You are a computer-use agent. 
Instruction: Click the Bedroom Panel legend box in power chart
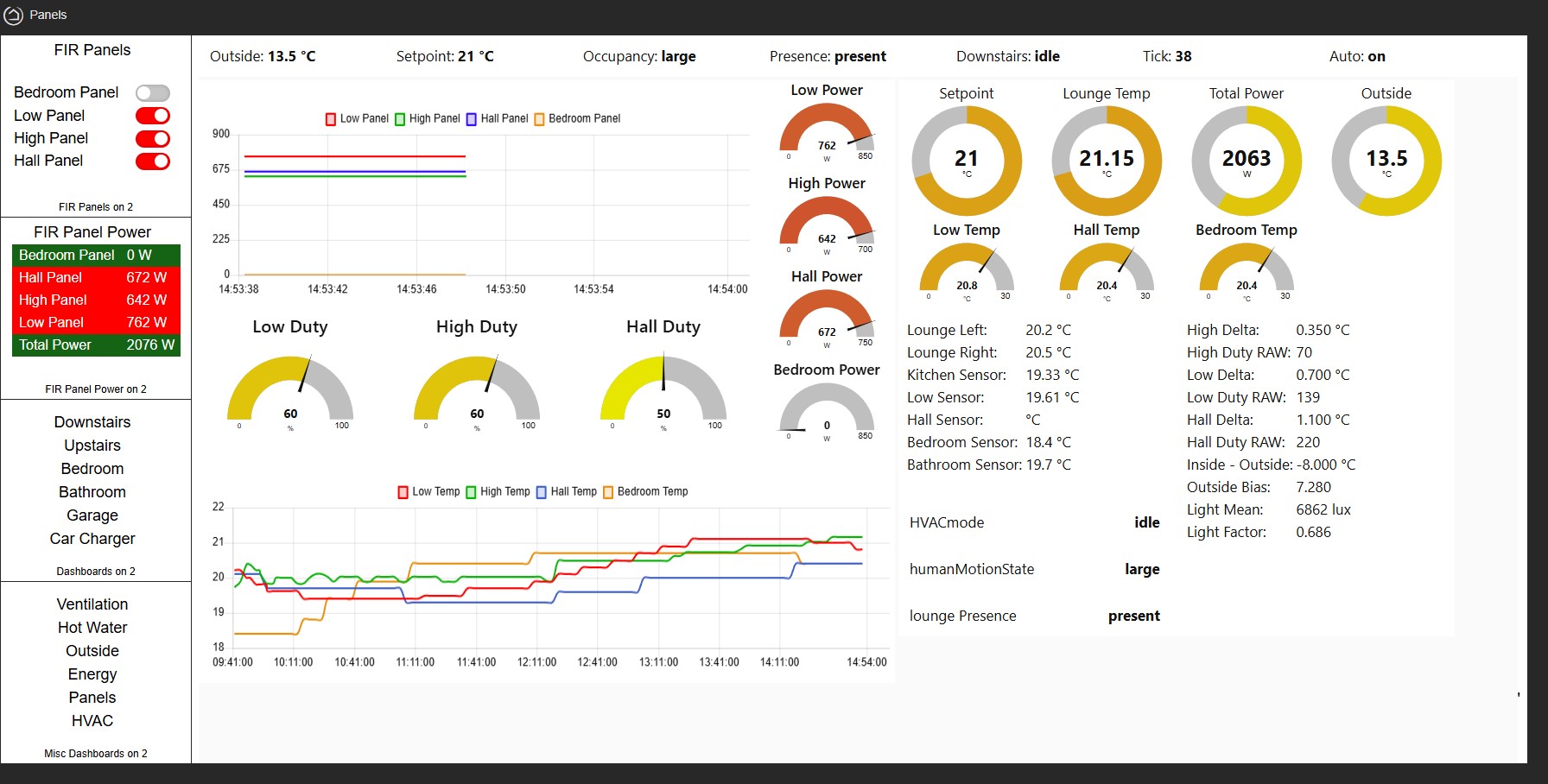[x=539, y=119]
